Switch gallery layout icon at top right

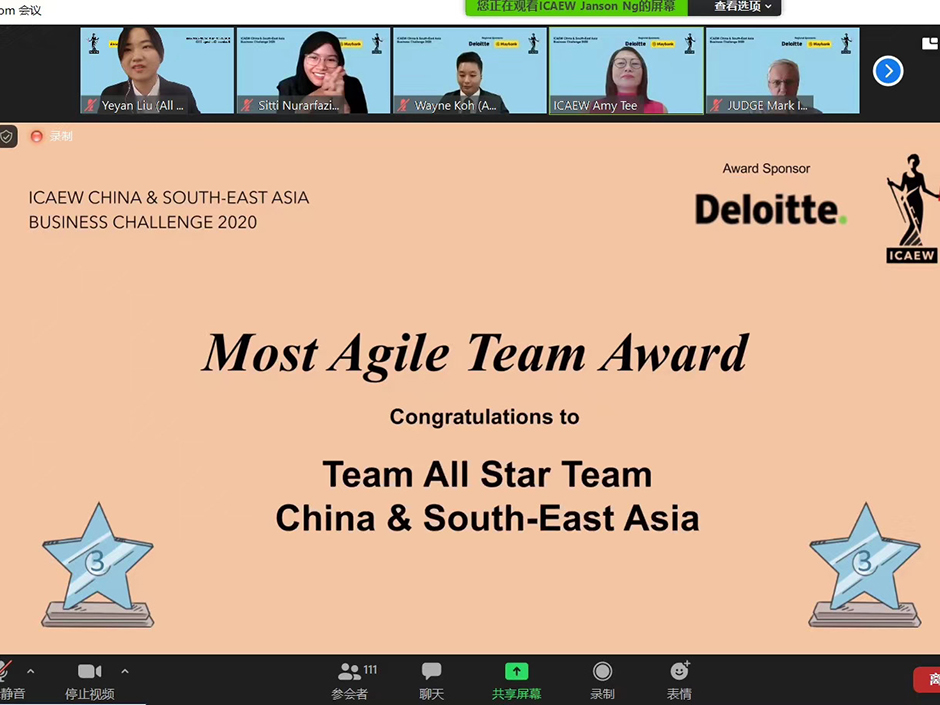point(930,43)
